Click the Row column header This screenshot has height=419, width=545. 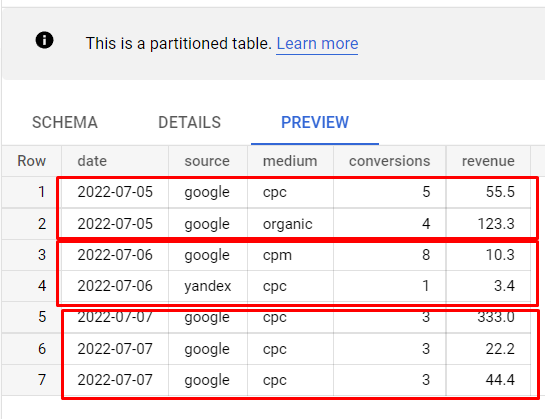point(32,161)
